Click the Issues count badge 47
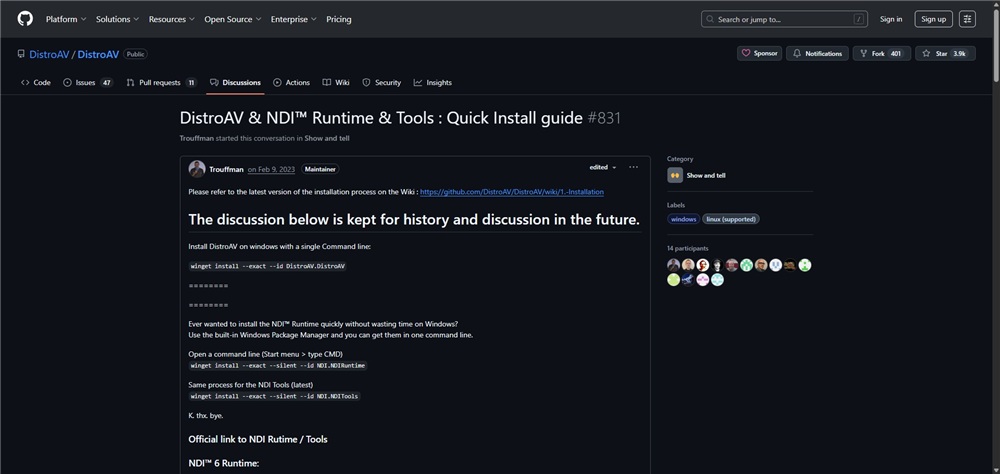 point(107,82)
